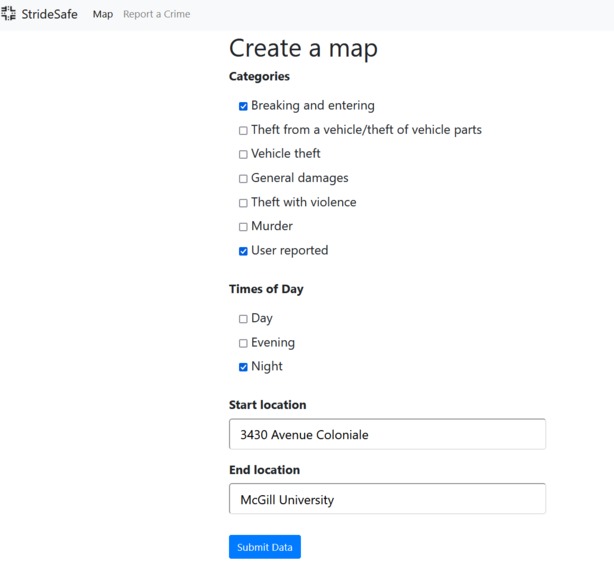
Task: Click the Theft with violence label text
Action: click(x=304, y=202)
